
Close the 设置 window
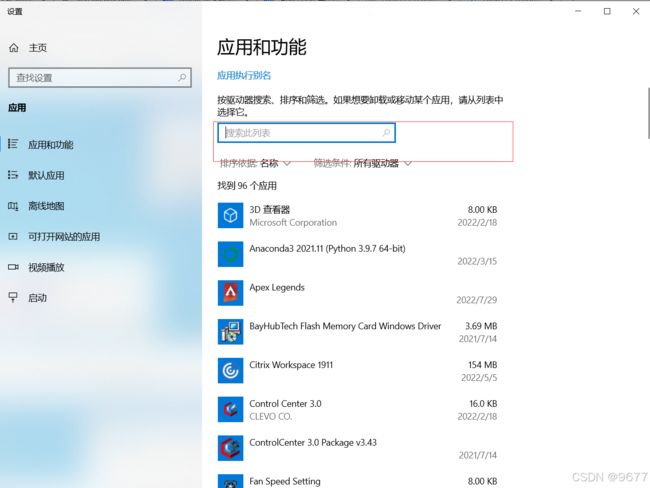pos(636,11)
